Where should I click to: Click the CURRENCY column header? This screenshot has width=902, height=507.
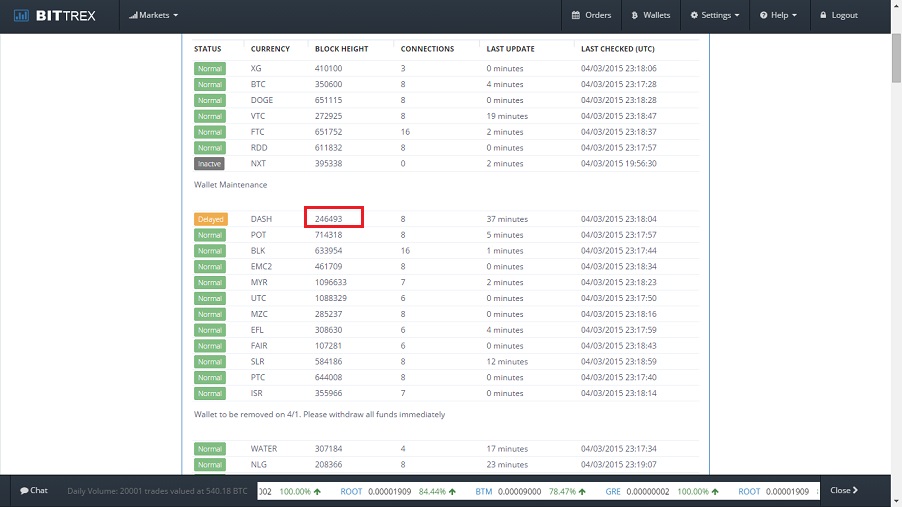[x=270, y=49]
